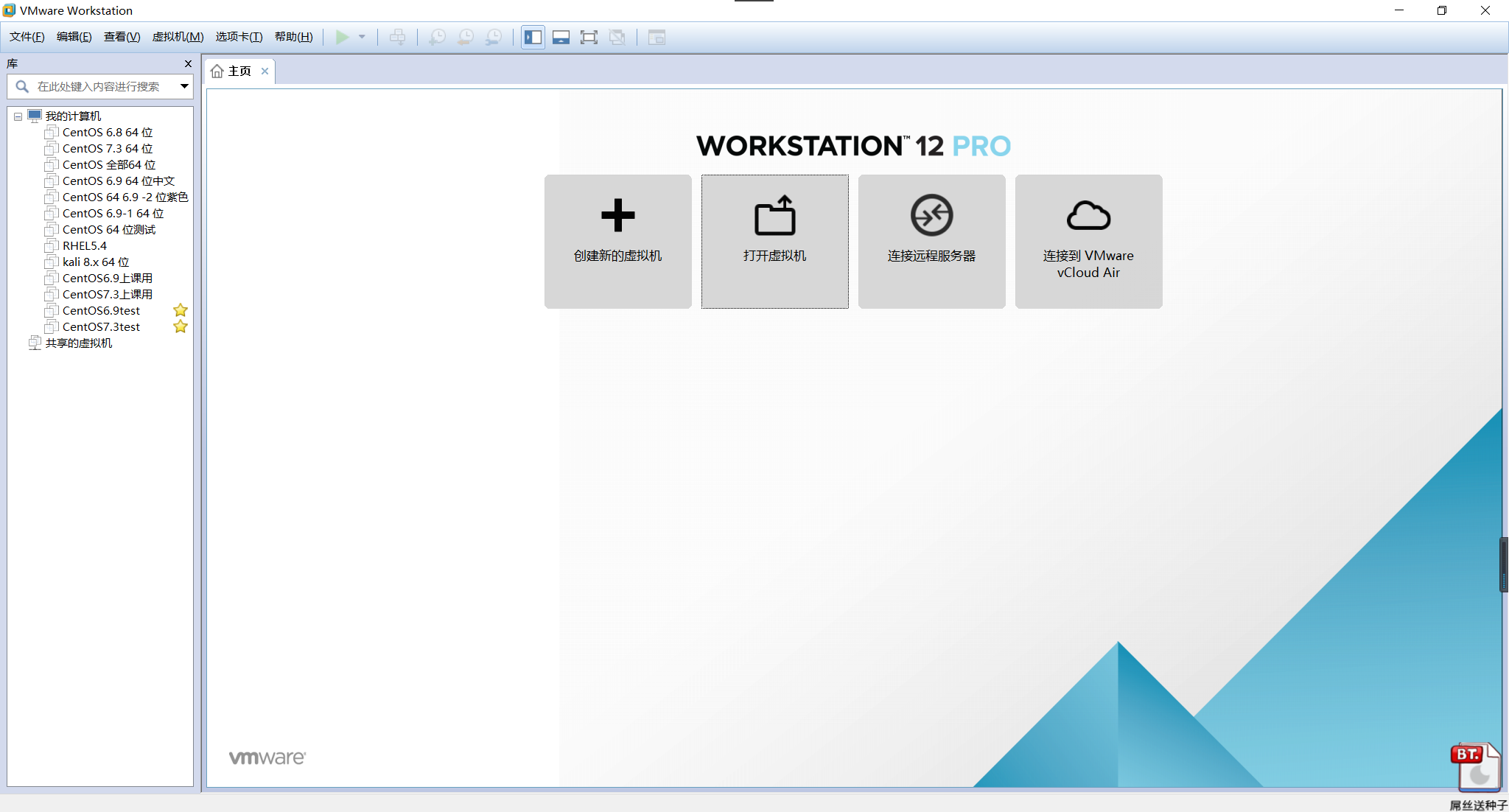Open the power options dropdown arrow
This screenshot has width=1509, height=812.
click(362, 37)
